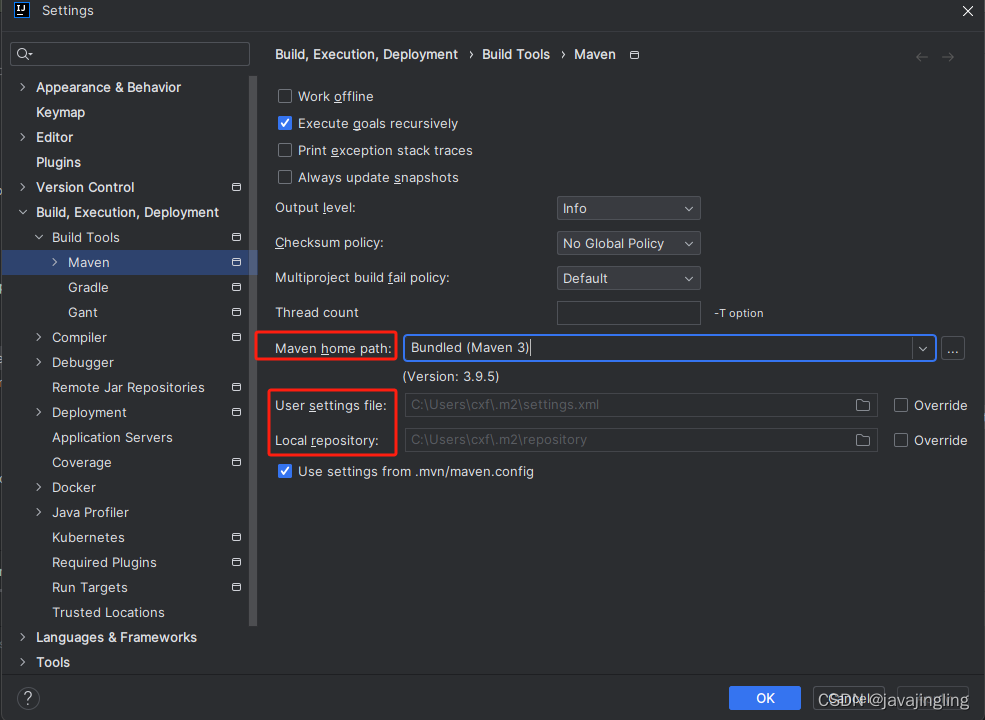Click the settings search field

(x=130, y=54)
